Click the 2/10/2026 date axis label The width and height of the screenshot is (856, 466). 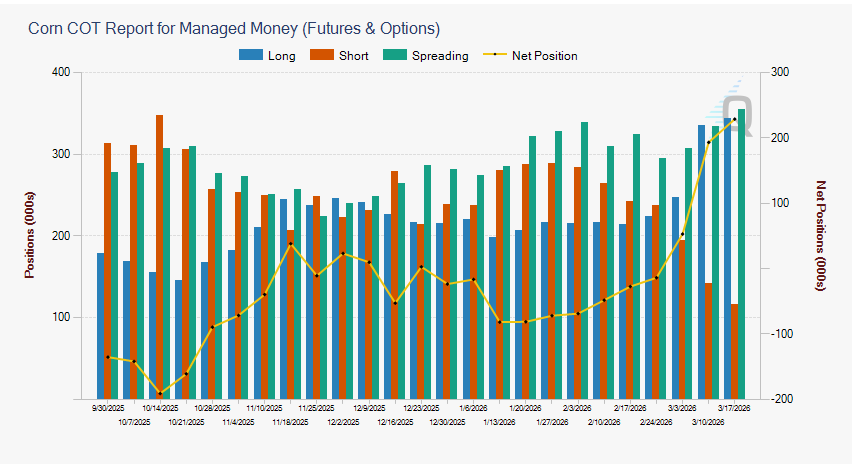(x=604, y=422)
